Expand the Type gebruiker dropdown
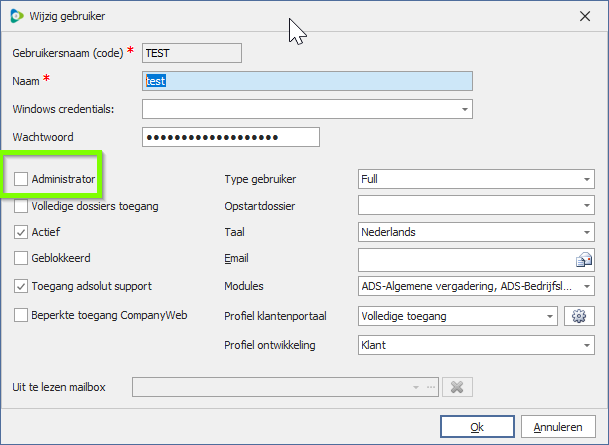Viewport: 609px width, 445px height. pos(586,180)
